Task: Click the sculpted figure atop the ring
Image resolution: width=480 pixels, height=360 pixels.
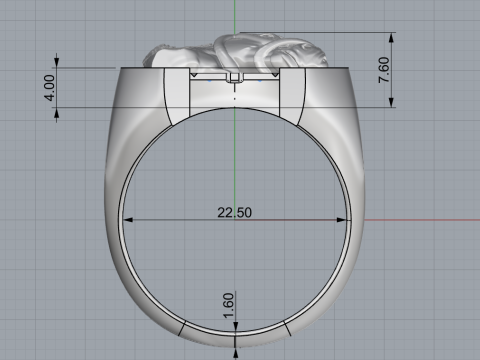Action: coord(236,53)
